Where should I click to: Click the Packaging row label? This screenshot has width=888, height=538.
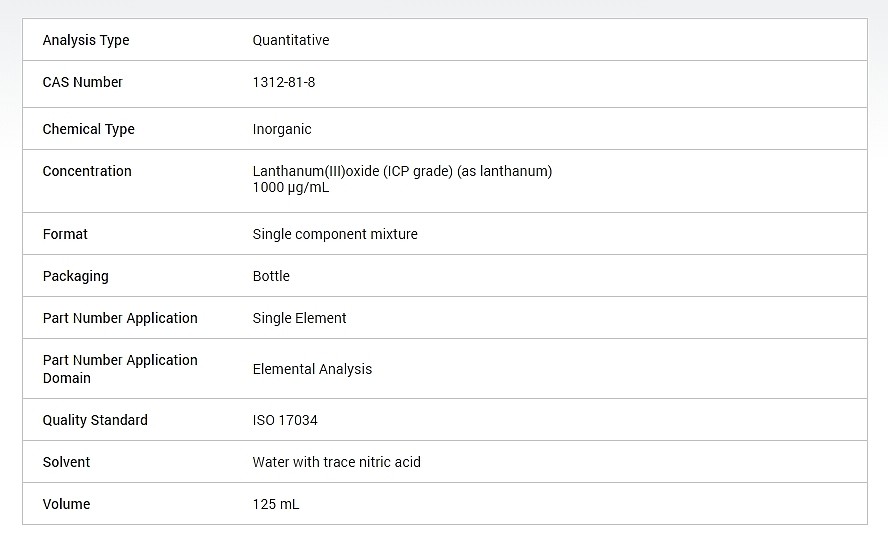tap(76, 276)
